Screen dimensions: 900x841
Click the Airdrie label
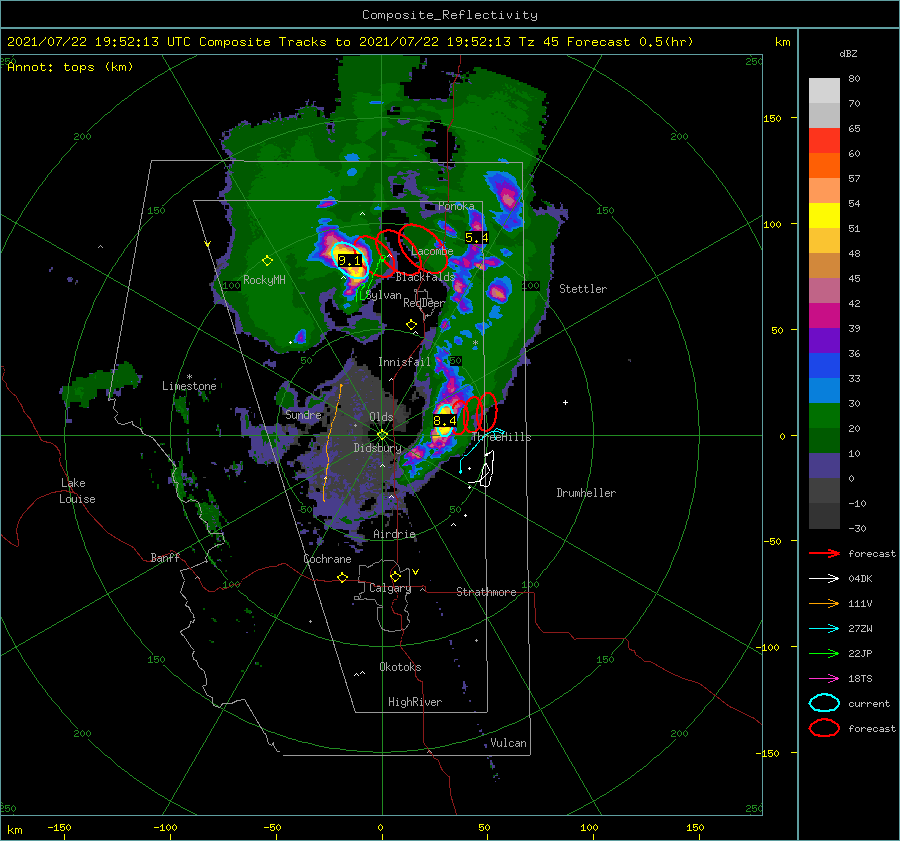point(394,534)
